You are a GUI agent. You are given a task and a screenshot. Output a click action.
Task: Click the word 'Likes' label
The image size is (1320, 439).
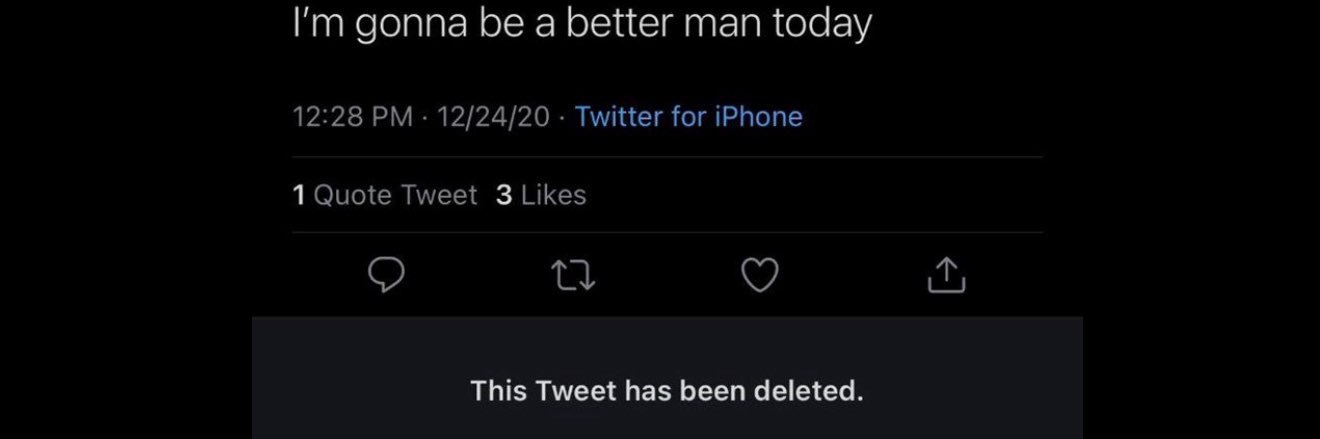pos(554,195)
